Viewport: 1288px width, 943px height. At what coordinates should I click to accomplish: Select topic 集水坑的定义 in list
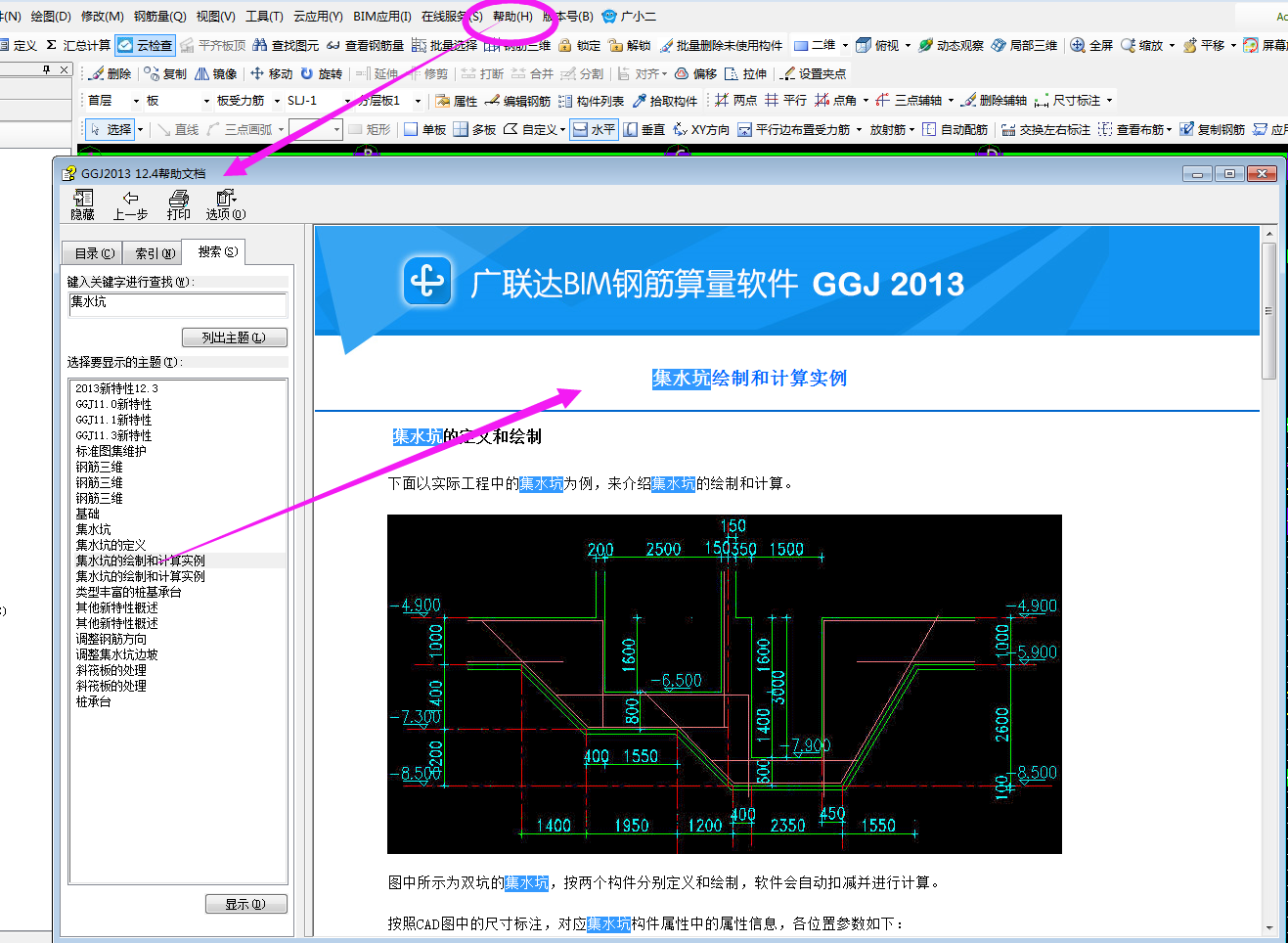(x=111, y=545)
